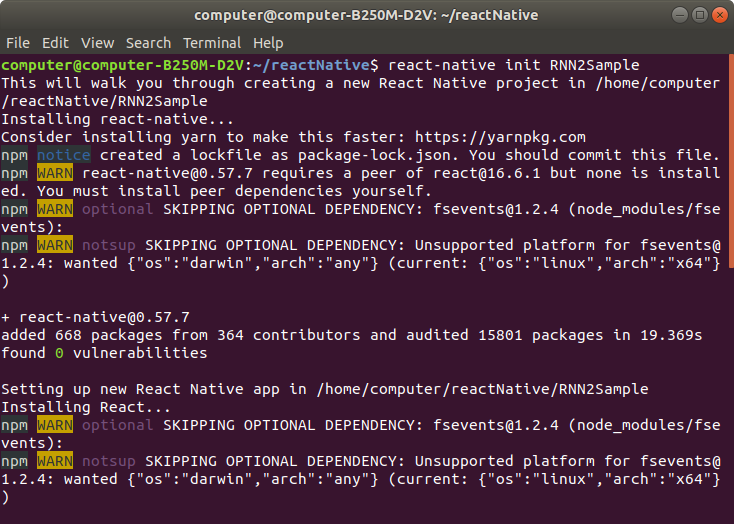Click the Setting up new React Native app line
The height and width of the screenshot is (524, 734).
(324, 389)
